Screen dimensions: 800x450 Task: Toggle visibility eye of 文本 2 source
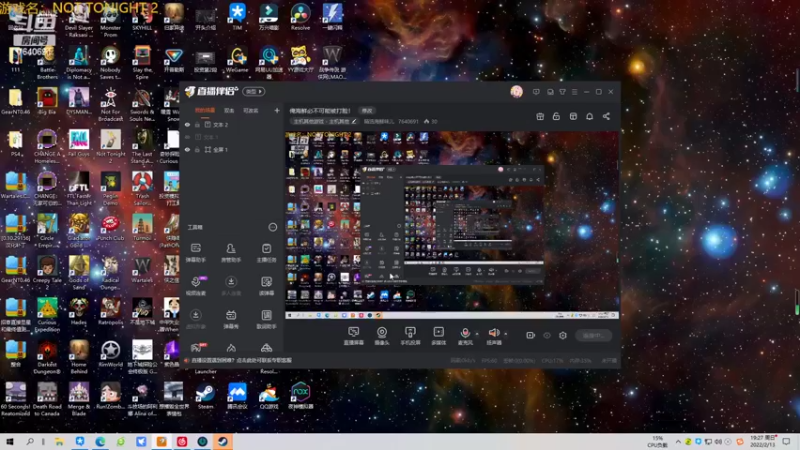187,125
